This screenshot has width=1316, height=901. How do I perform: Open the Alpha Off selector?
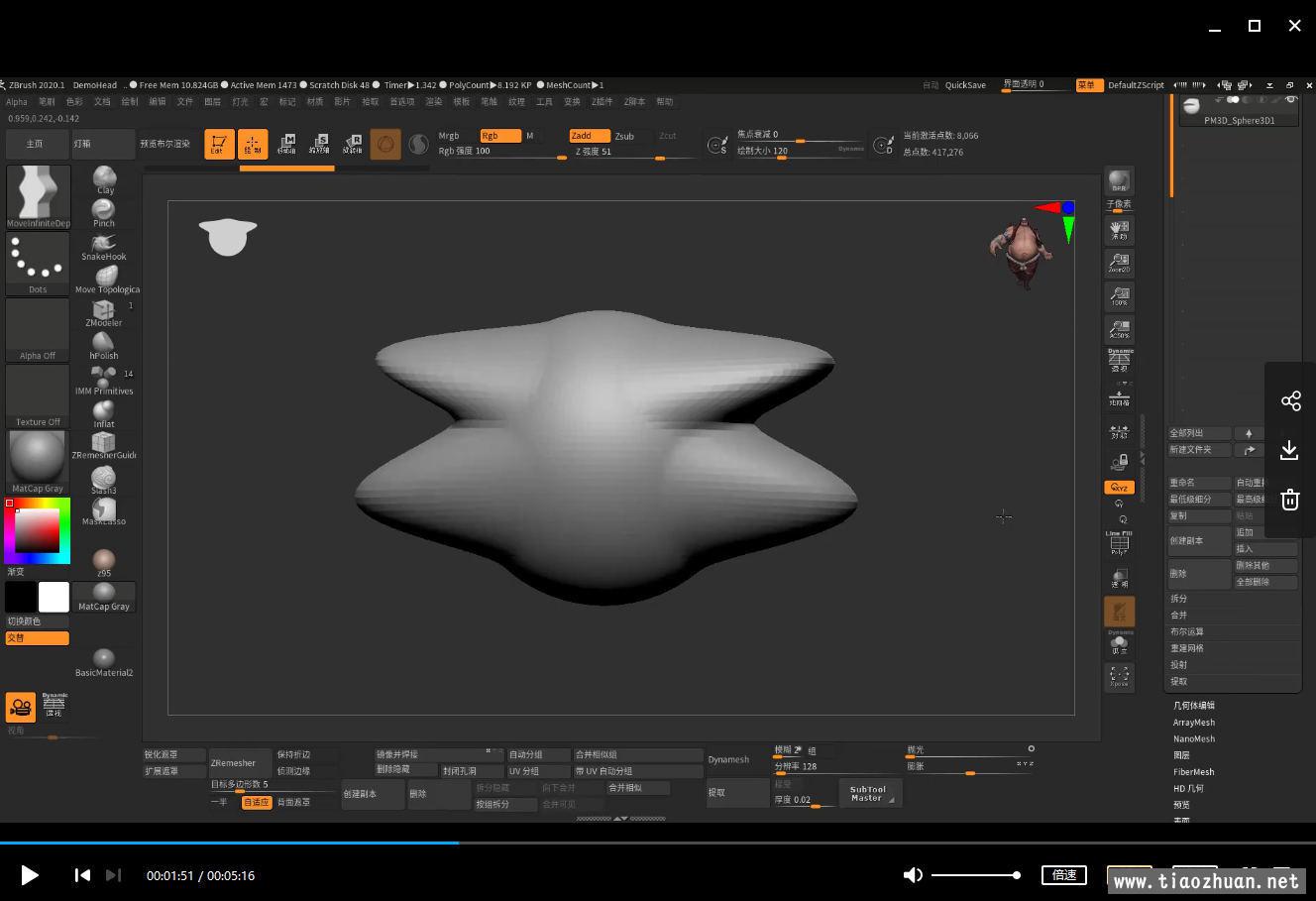[x=38, y=330]
